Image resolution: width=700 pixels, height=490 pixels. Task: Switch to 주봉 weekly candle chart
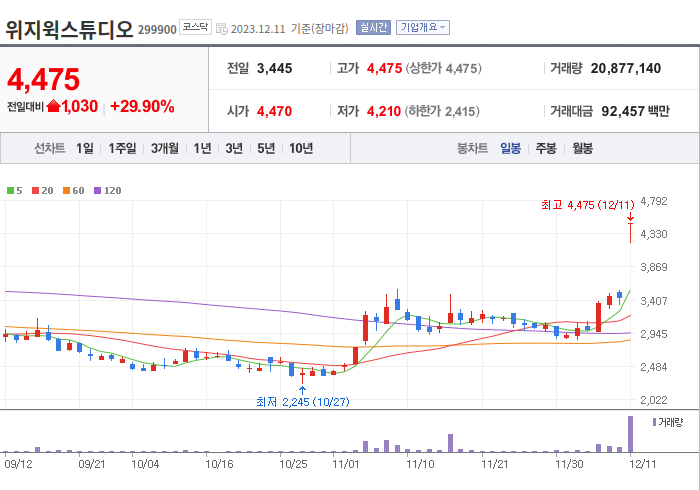546,148
